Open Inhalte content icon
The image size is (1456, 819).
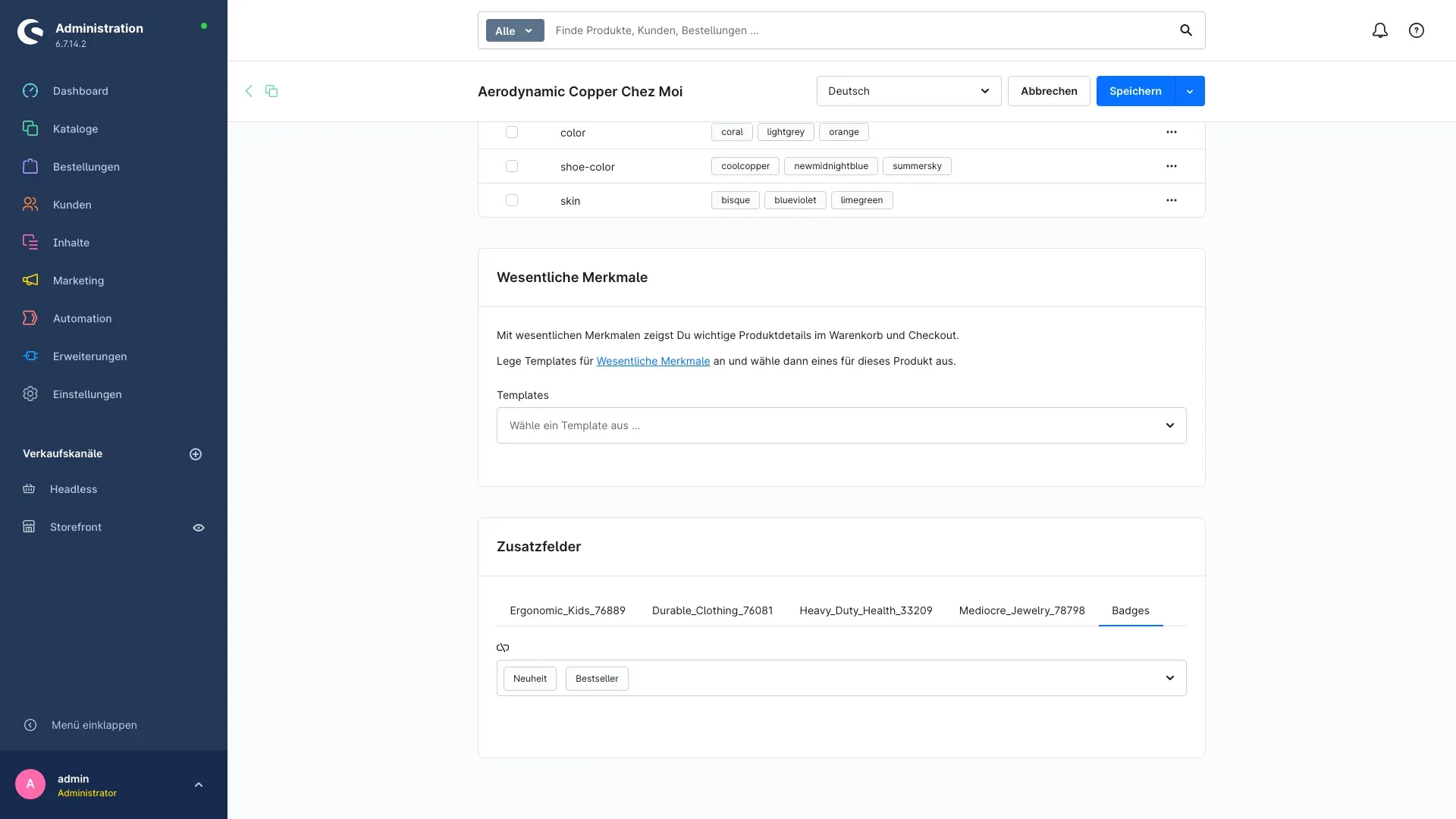(x=30, y=243)
